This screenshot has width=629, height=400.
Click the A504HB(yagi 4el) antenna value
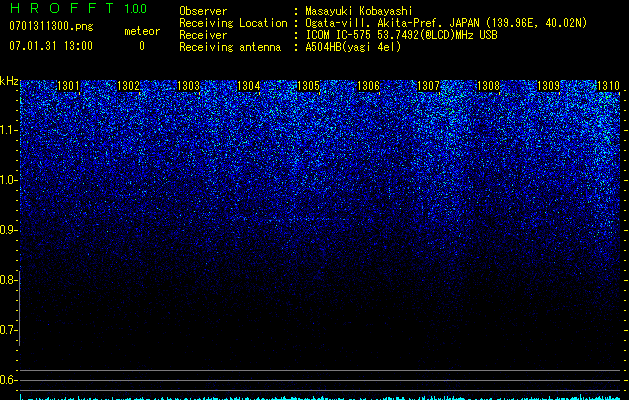coord(353,47)
